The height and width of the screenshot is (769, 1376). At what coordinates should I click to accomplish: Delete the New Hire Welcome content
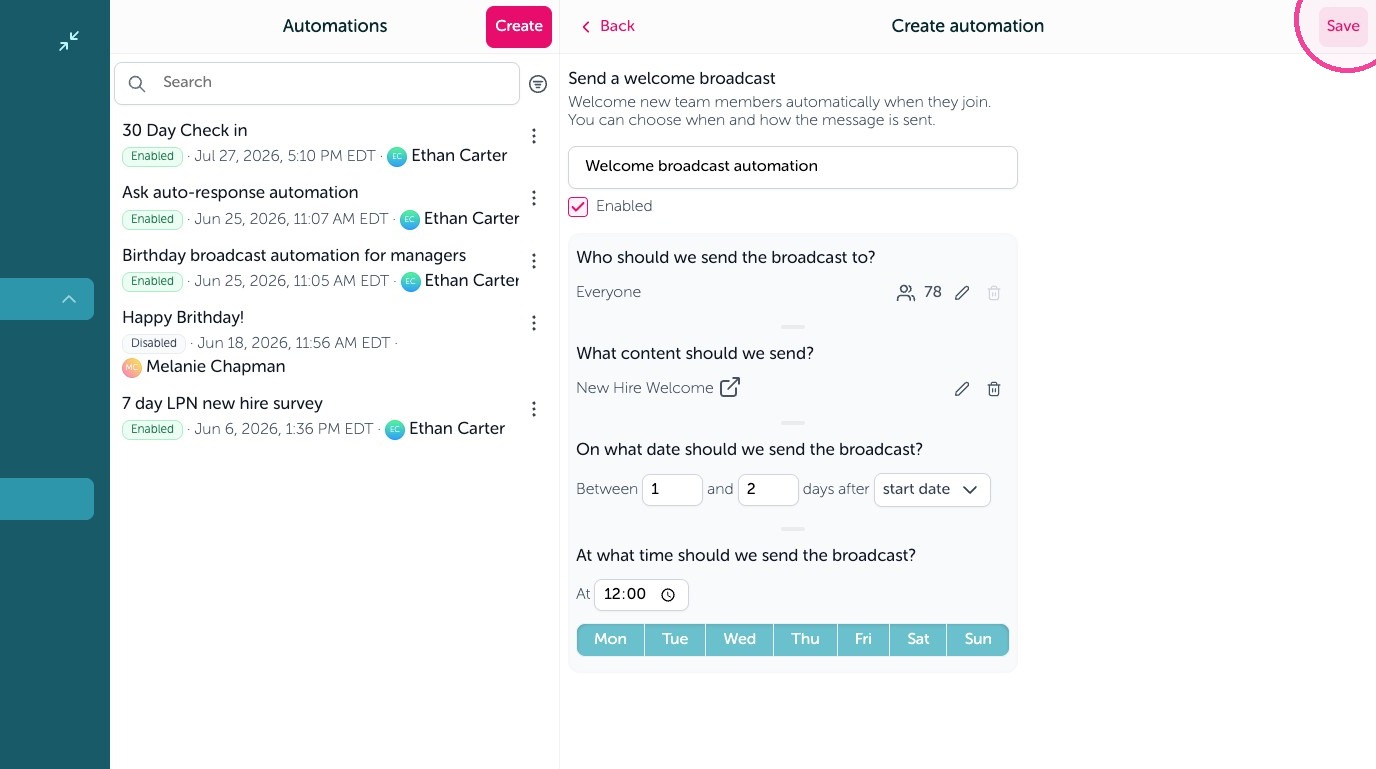click(994, 389)
